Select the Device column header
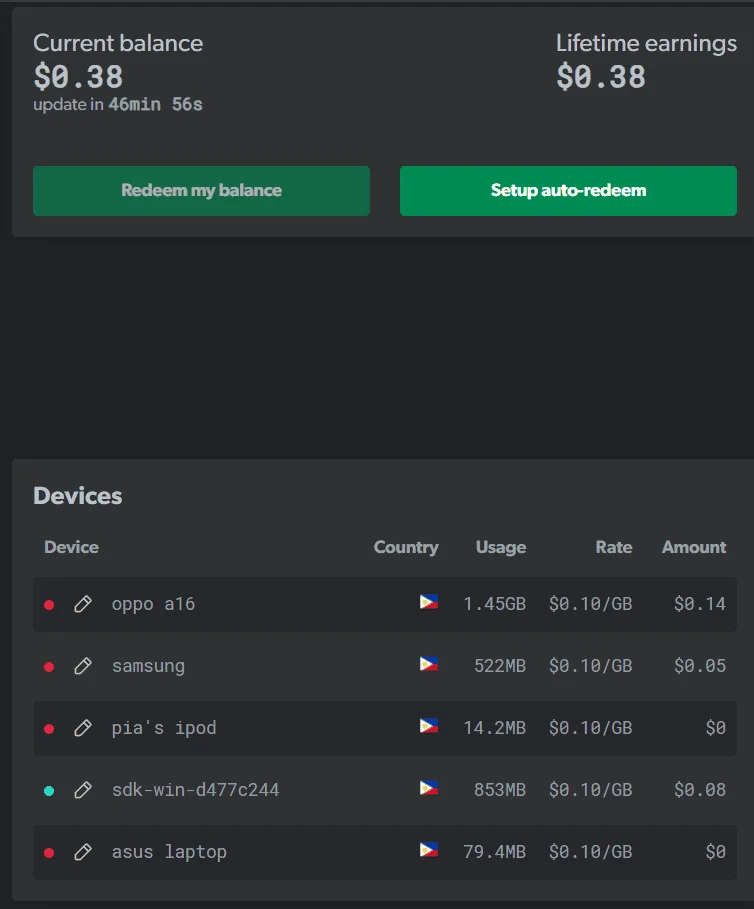754x909 pixels. coord(71,547)
